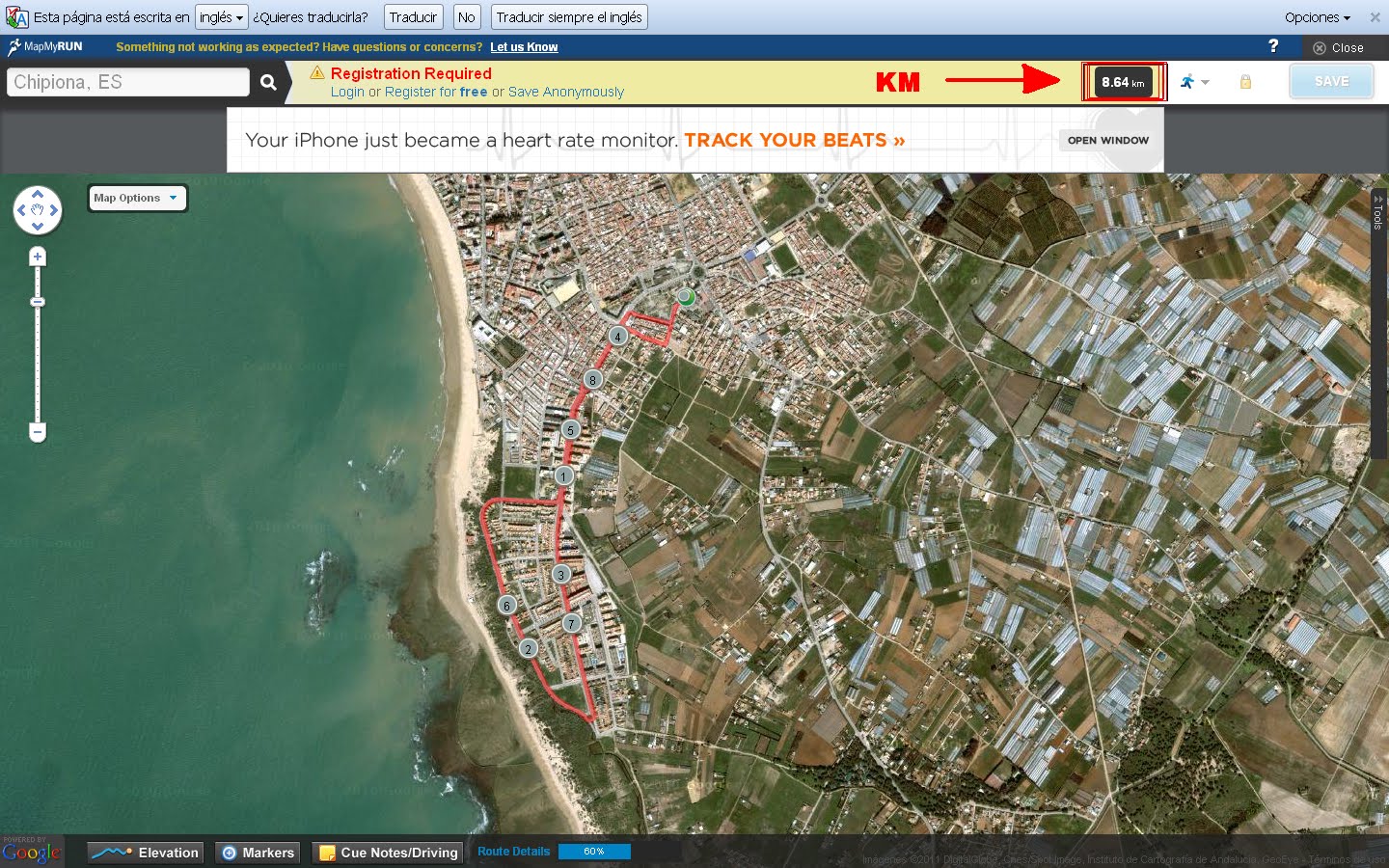Click the Traducir button
Screen dimensions: 1389x868
413,17
